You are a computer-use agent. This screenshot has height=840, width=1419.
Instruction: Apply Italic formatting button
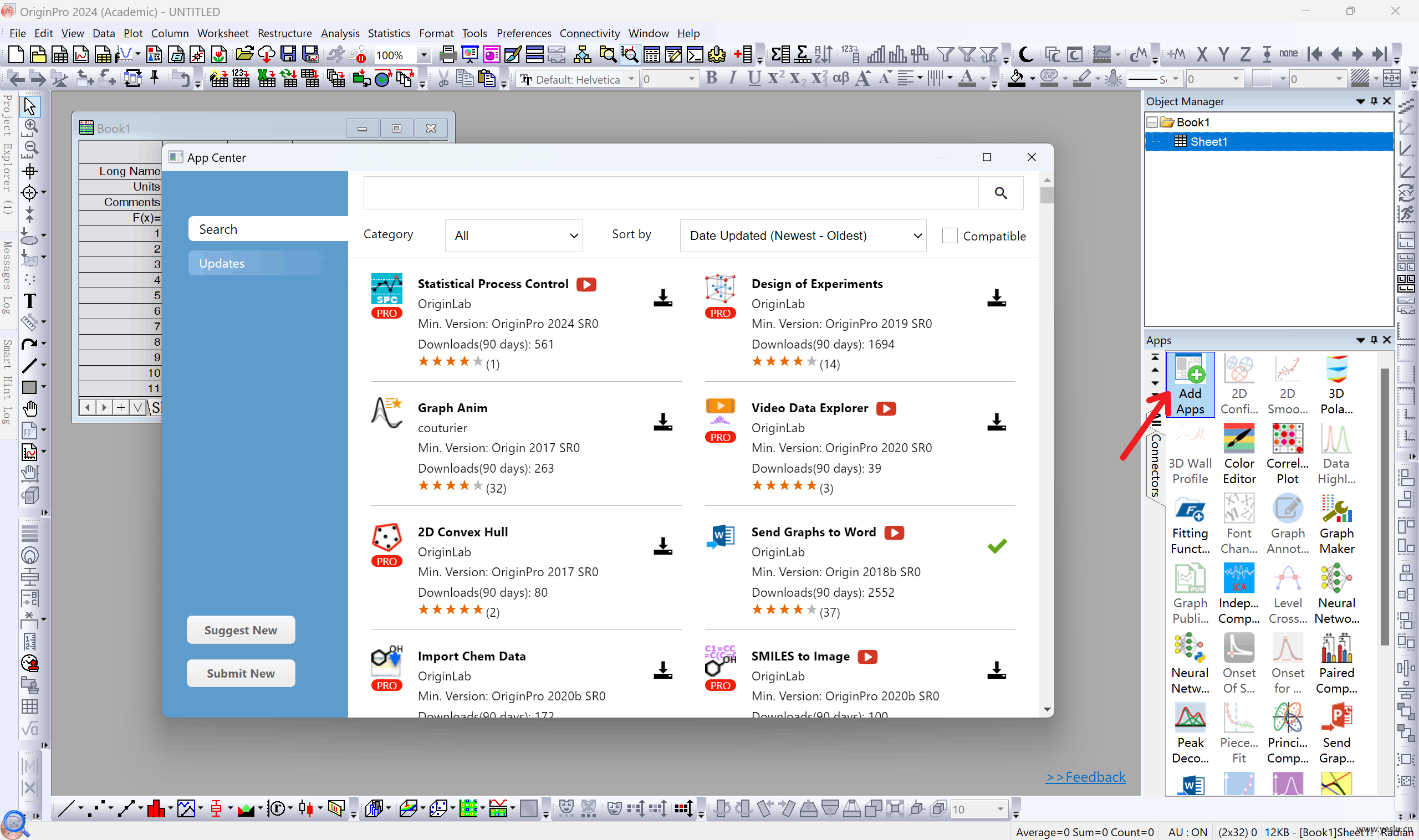point(732,78)
